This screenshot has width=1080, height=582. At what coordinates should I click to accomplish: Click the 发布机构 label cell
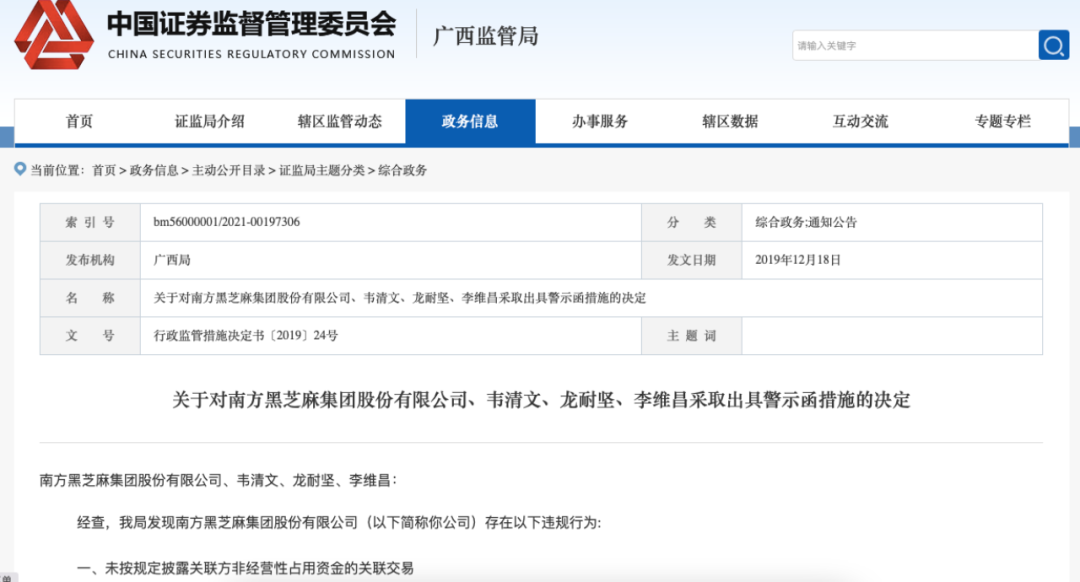click(90, 260)
